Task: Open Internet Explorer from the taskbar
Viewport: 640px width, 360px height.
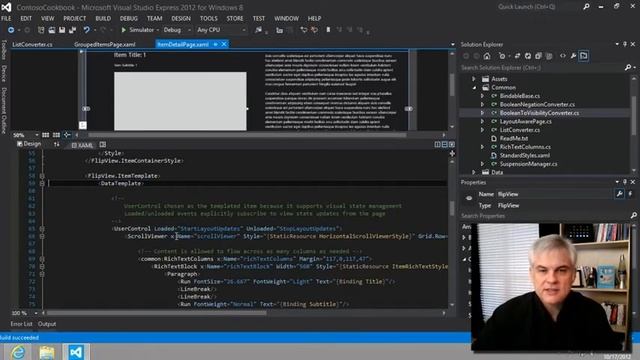Action: tap(18, 352)
